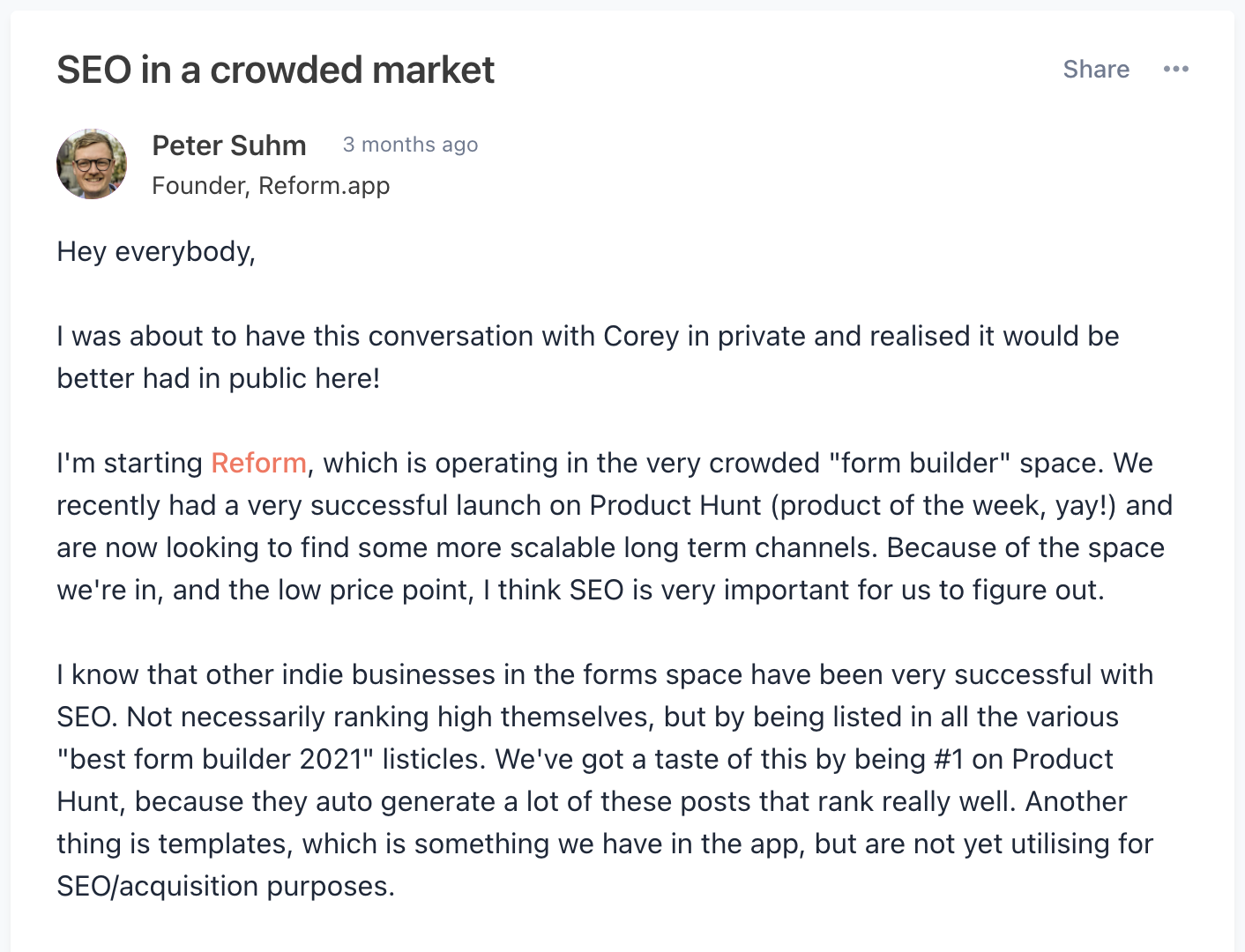Click the 'Founder, Reform.app' subtitle
Image resolution: width=1245 pixels, height=952 pixels.
click(x=271, y=185)
